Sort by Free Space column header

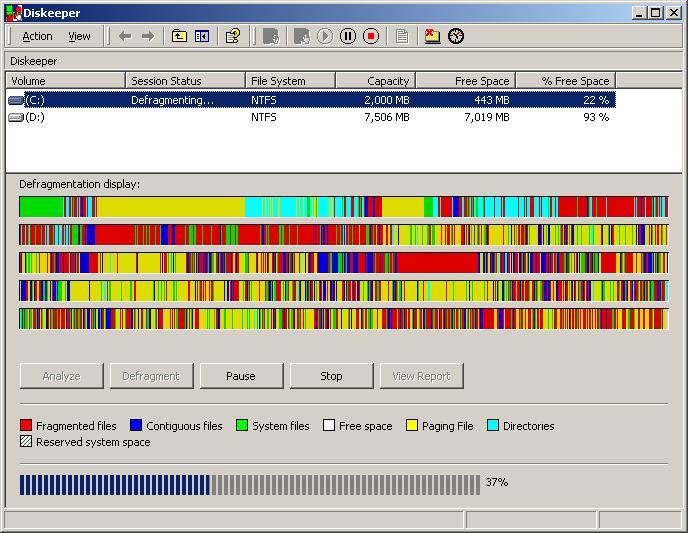point(465,80)
